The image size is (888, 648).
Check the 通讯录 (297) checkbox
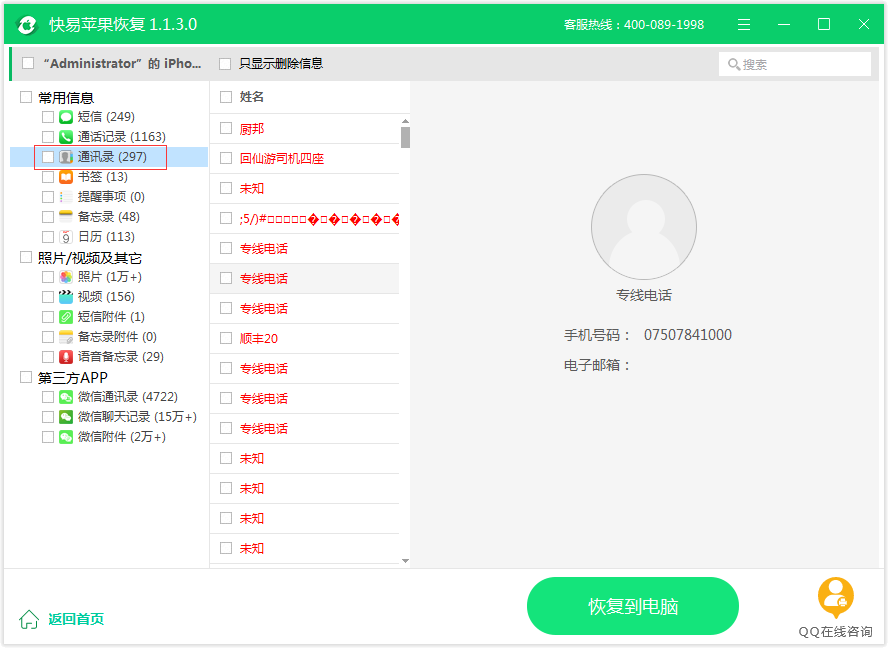pos(48,157)
